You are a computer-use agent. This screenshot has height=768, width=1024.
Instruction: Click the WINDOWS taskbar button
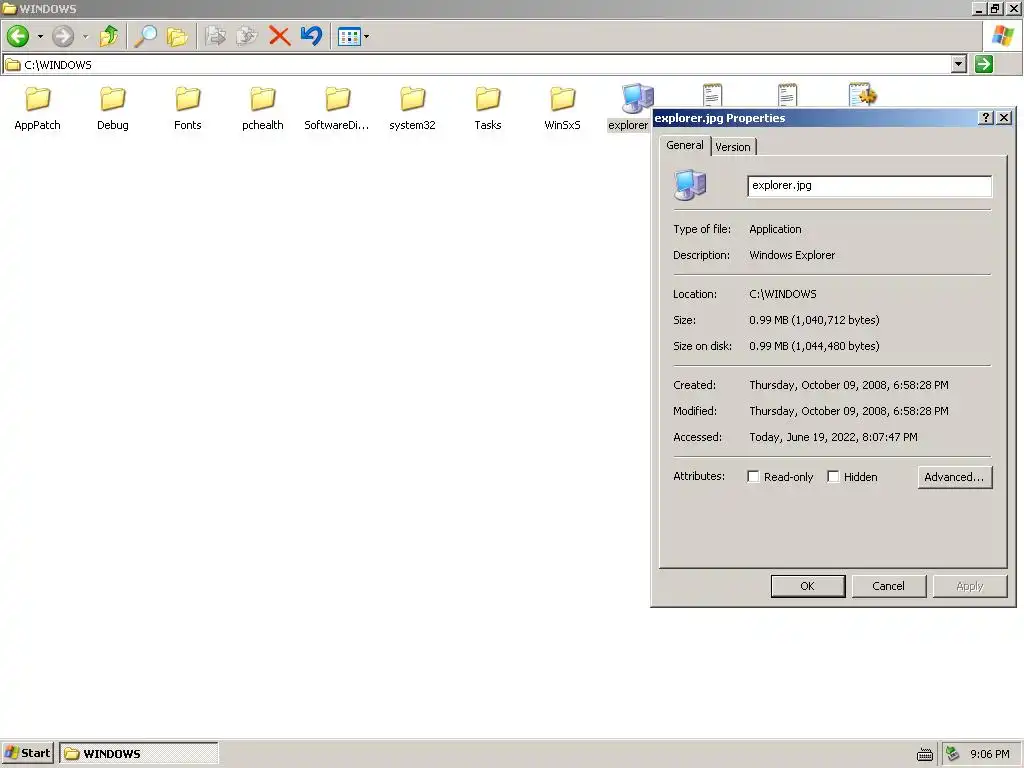coord(138,753)
